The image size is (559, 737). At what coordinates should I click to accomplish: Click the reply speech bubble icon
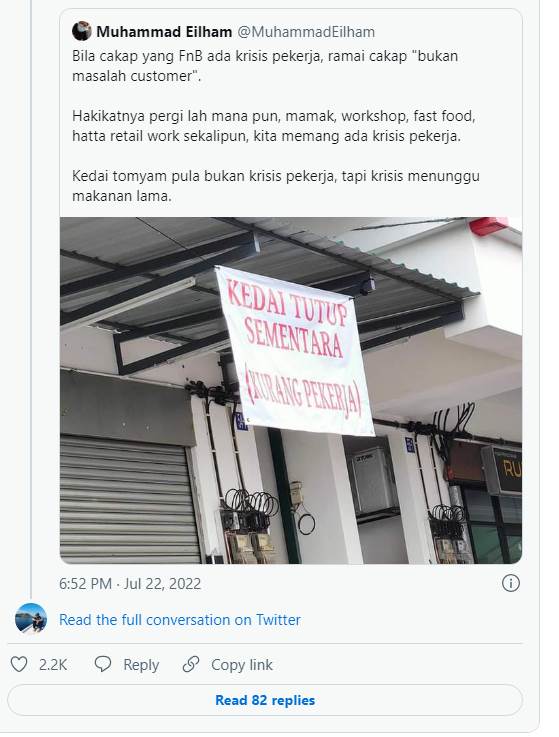102,664
